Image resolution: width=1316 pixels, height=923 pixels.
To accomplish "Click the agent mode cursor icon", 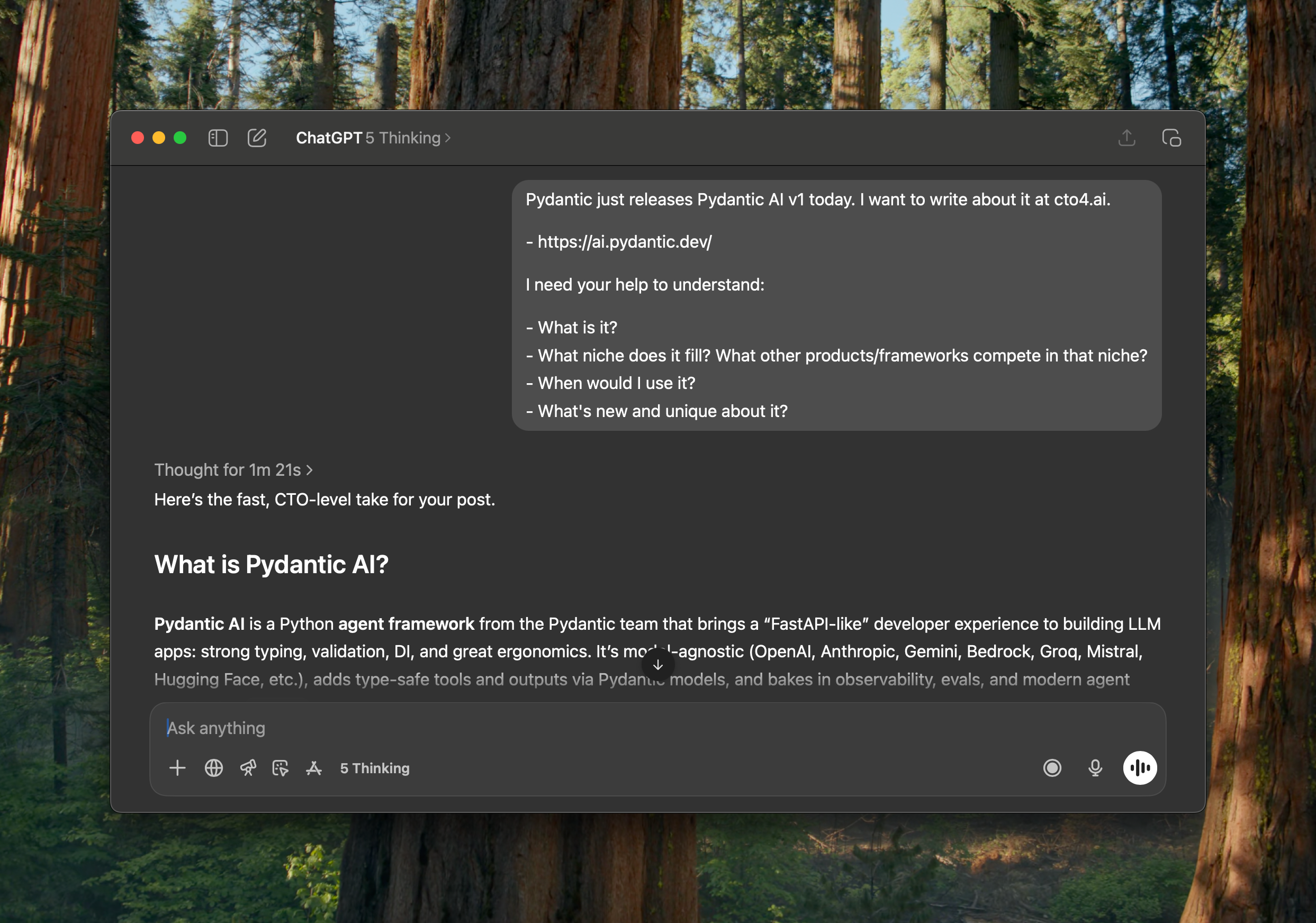I will click(280, 768).
